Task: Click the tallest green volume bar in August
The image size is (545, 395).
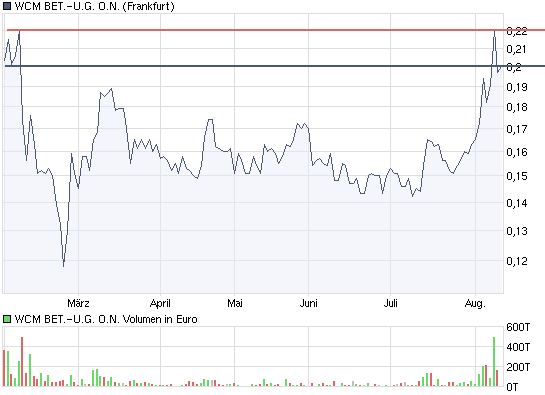Action: coord(494,362)
